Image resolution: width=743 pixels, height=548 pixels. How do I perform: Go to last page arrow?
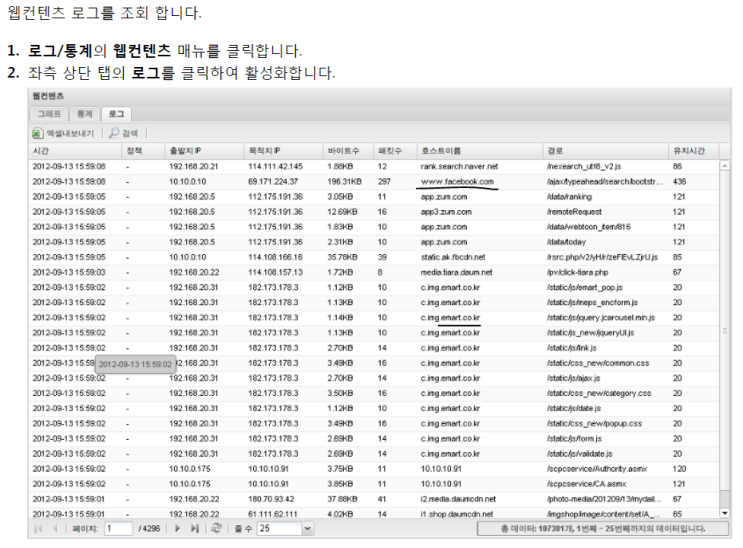click(x=194, y=529)
